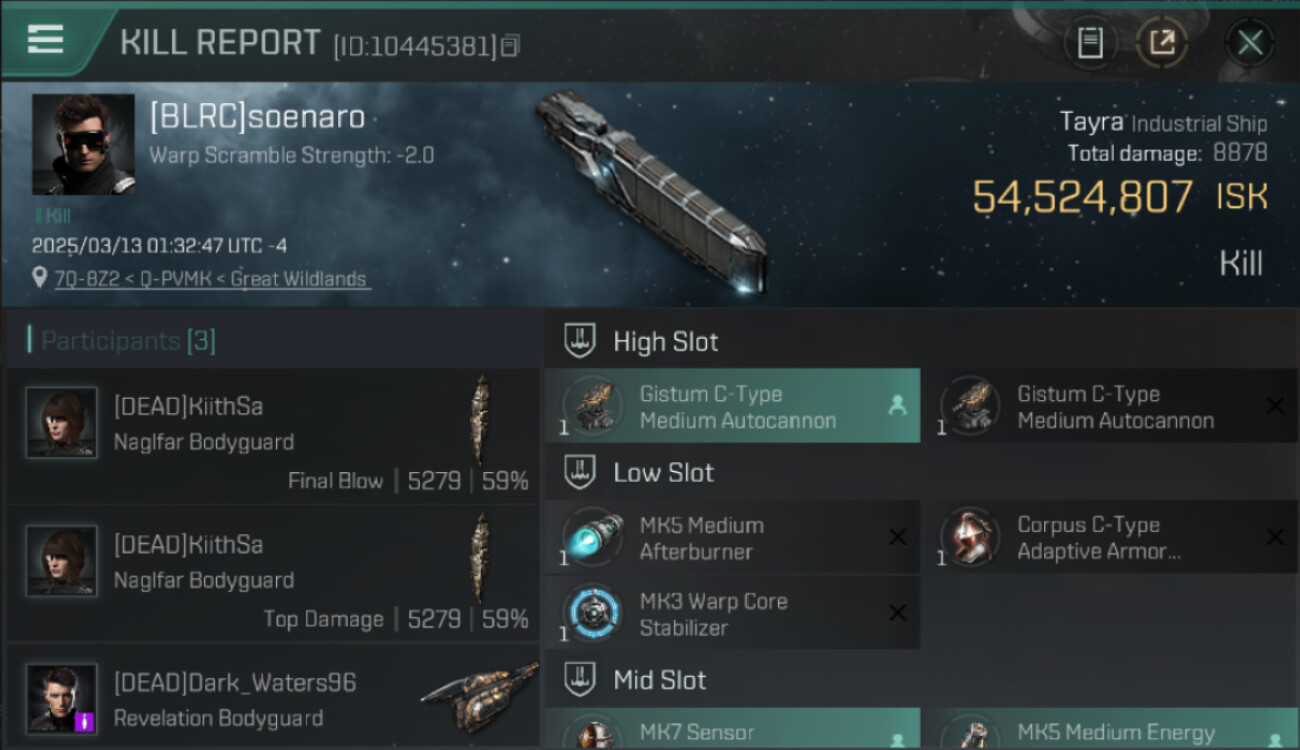Viewport: 1300px width, 750px height.
Task: Copy the kill report ID
Action: point(511,45)
